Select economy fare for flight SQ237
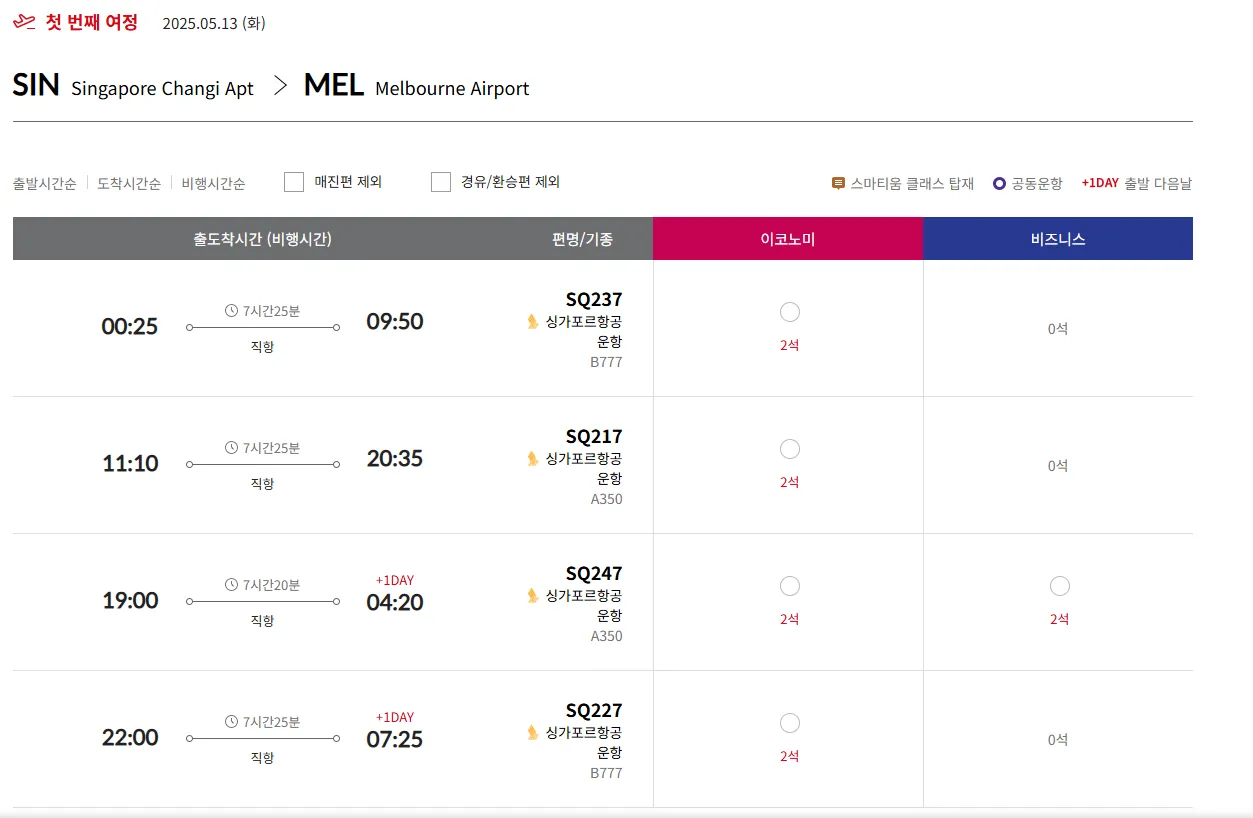This screenshot has height=818, width=1253. (x=789, y=312)
